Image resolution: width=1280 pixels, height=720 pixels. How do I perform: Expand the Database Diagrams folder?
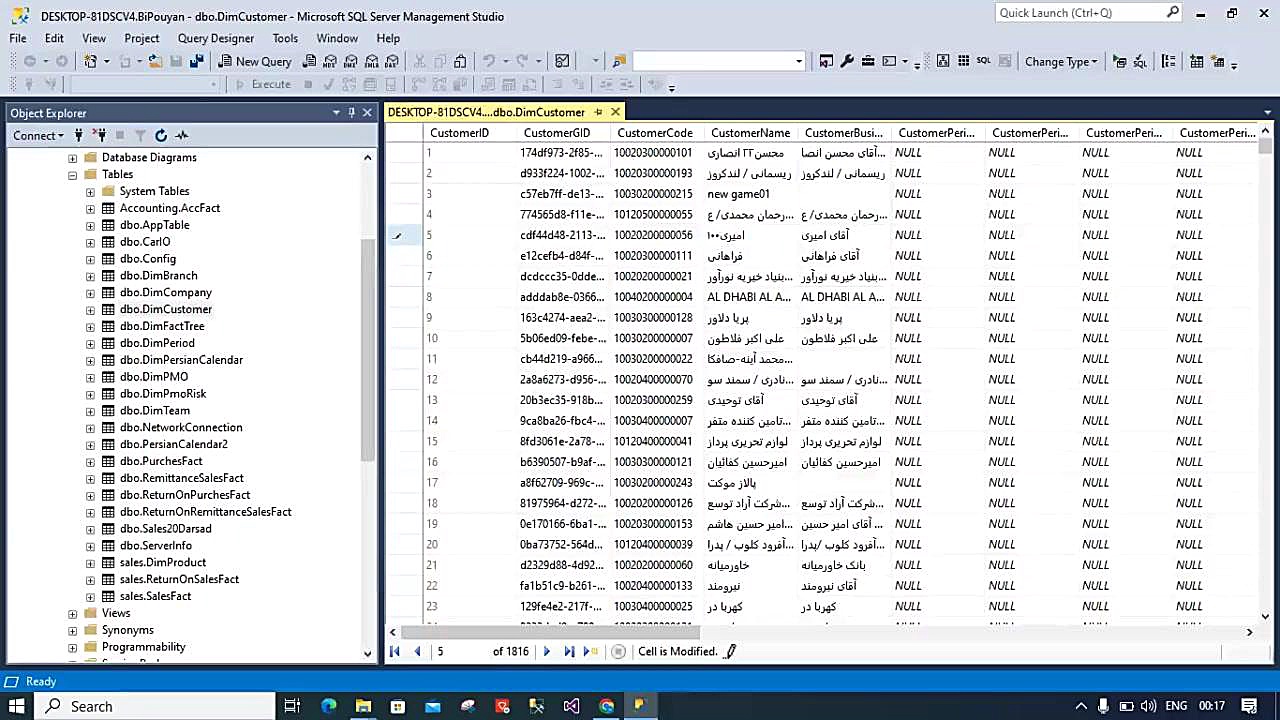[72, 158]
